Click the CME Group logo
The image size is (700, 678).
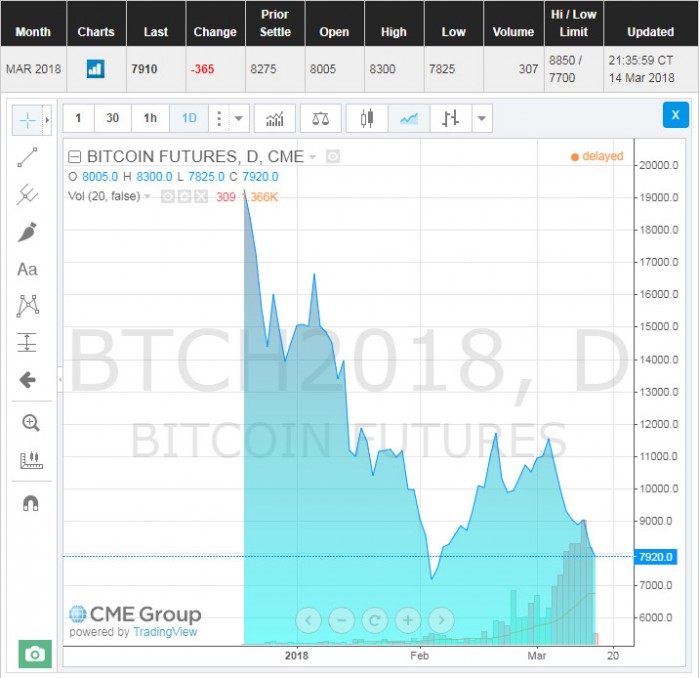pyautogui.click(x=135, y=614)
